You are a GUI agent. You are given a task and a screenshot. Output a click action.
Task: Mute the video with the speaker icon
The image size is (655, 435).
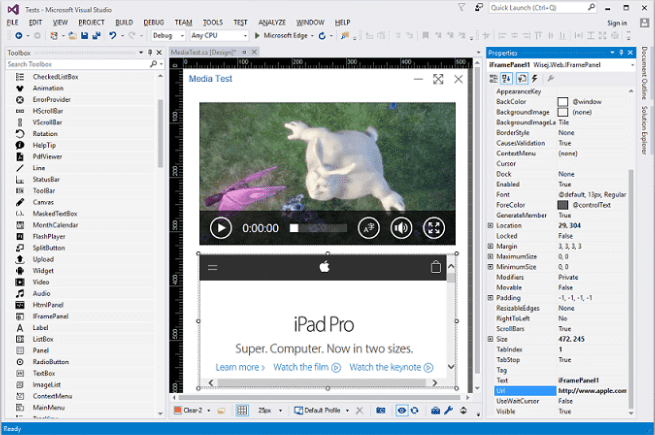(401, 228)
